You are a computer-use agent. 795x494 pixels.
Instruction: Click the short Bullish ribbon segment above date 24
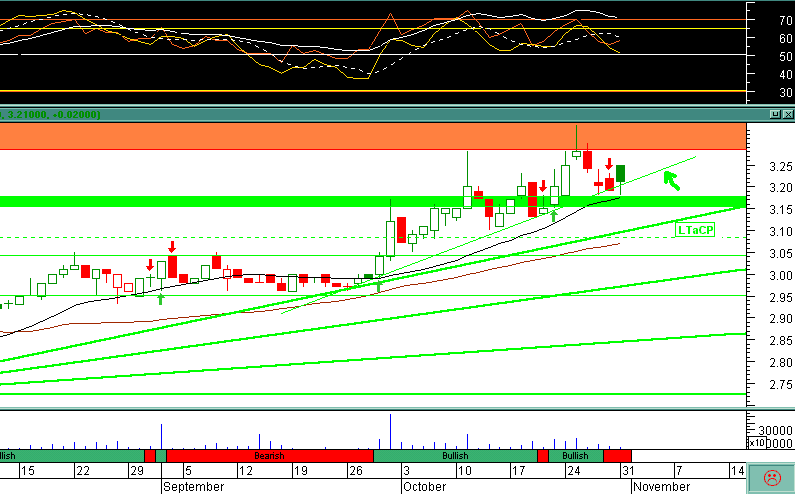[575, 455]
